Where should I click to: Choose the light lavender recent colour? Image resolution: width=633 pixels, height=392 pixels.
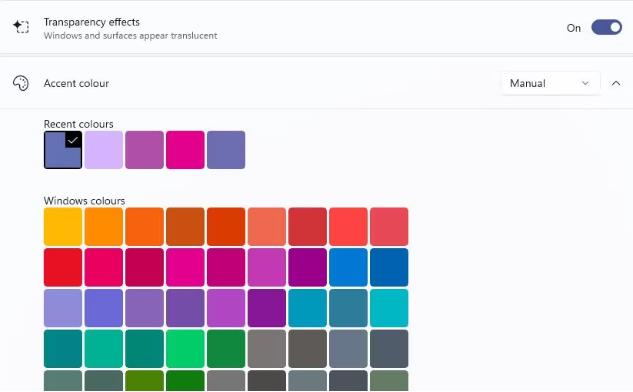pos(104,150)
